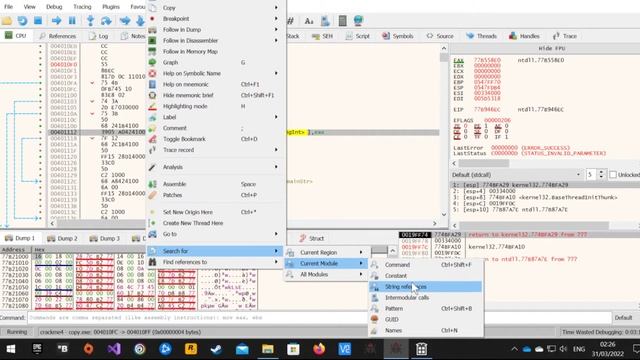Switch to the Symbols tab
Screen dimensions: 640x360
click(x=398, y=36)
